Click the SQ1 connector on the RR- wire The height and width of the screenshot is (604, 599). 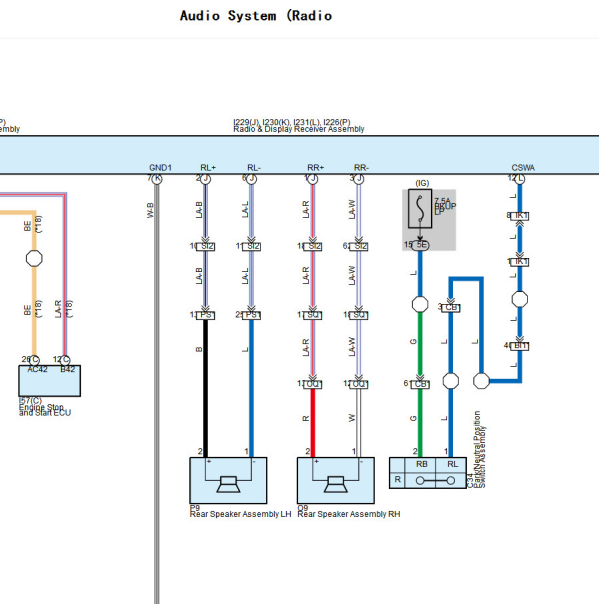click(x=359, y=315)
